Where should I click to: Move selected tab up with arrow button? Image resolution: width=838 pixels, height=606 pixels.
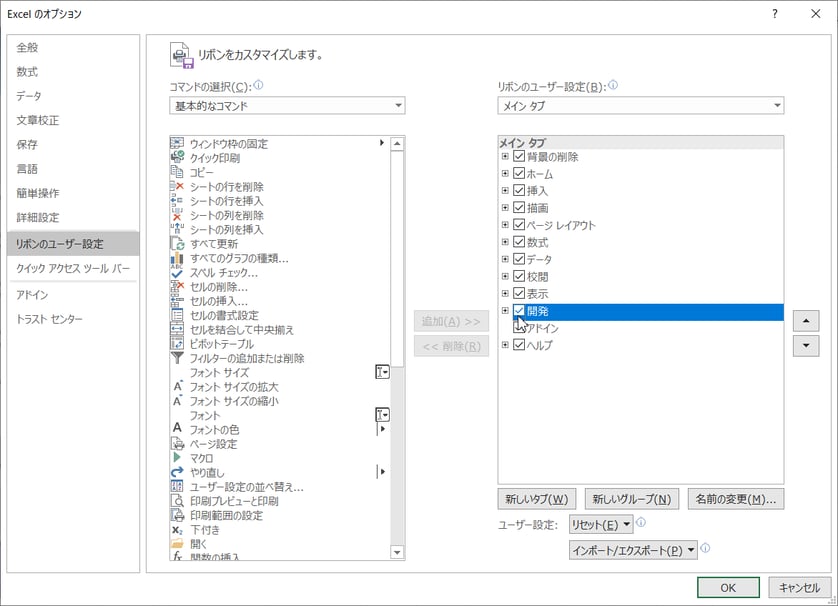806,321
